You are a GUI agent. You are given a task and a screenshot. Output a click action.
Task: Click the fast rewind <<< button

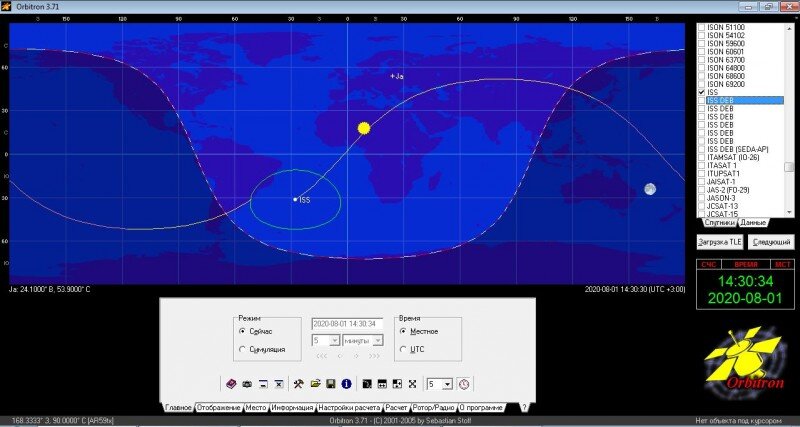point(321,356)
